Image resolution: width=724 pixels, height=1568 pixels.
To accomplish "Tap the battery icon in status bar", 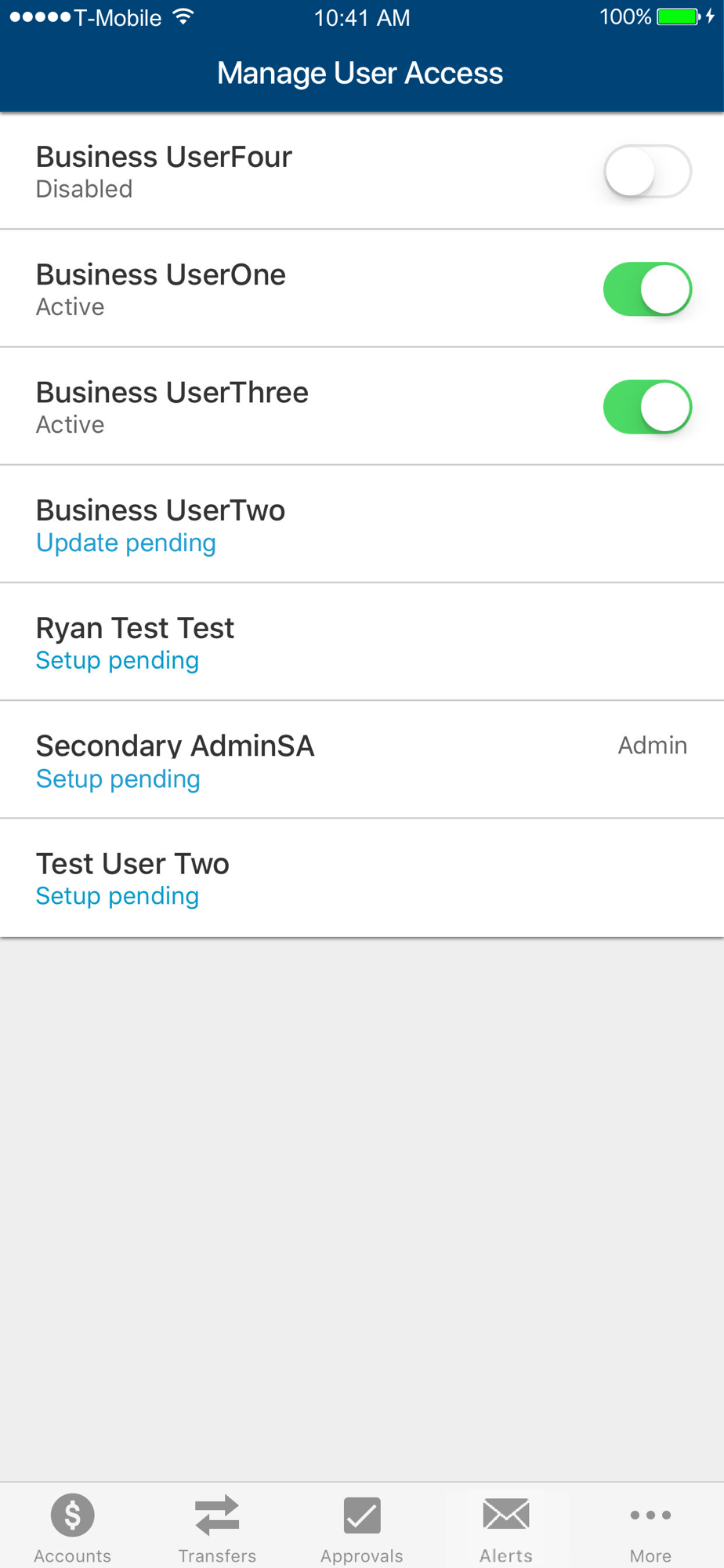I will pyautogui.click(x=678, y=16).
